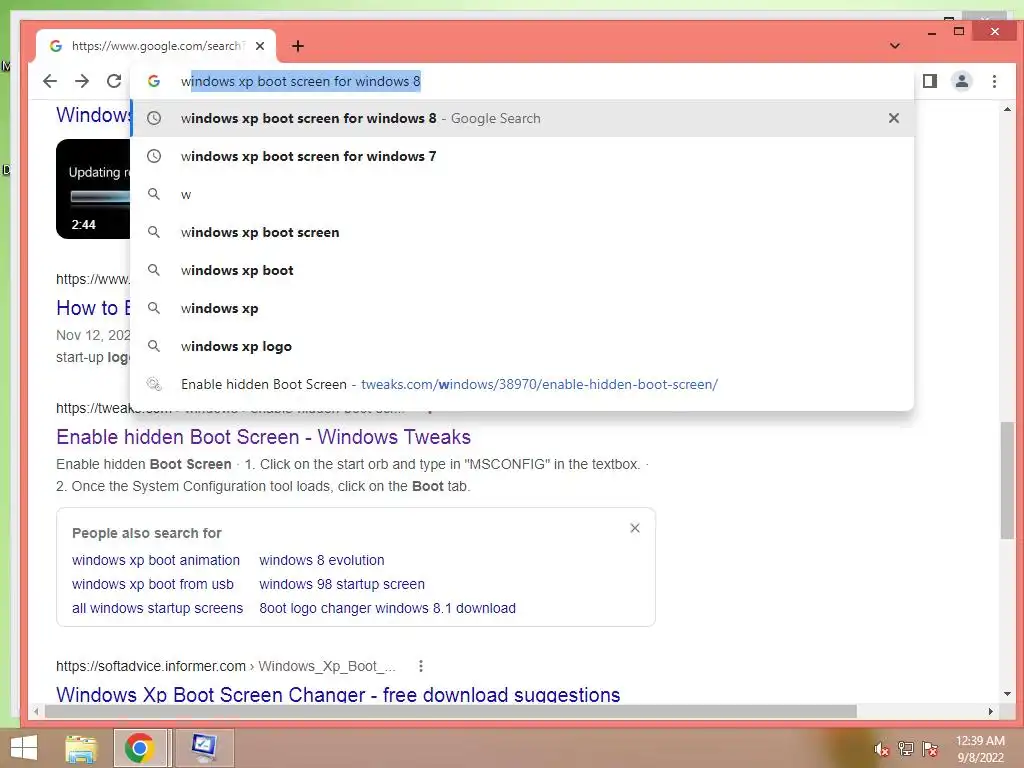The image size is (1024, 768).
Task: Select the 'windows xp' suggestion
Action: (522, 308)
